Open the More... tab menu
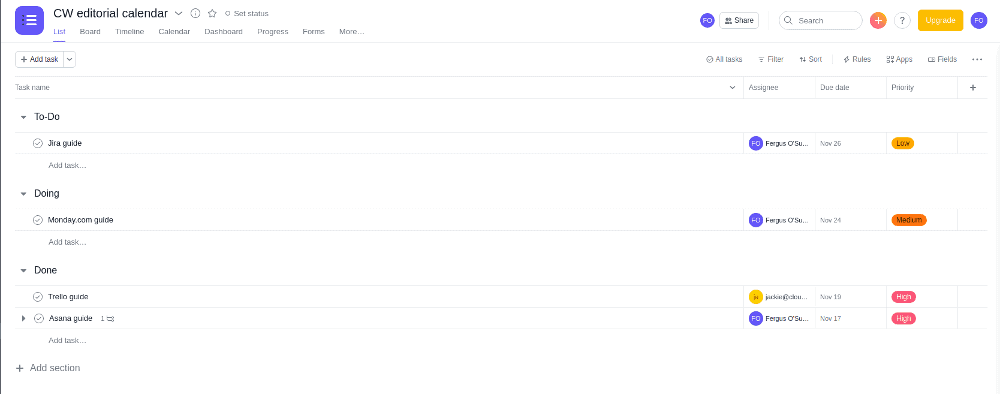 click(x=351, y=31)
